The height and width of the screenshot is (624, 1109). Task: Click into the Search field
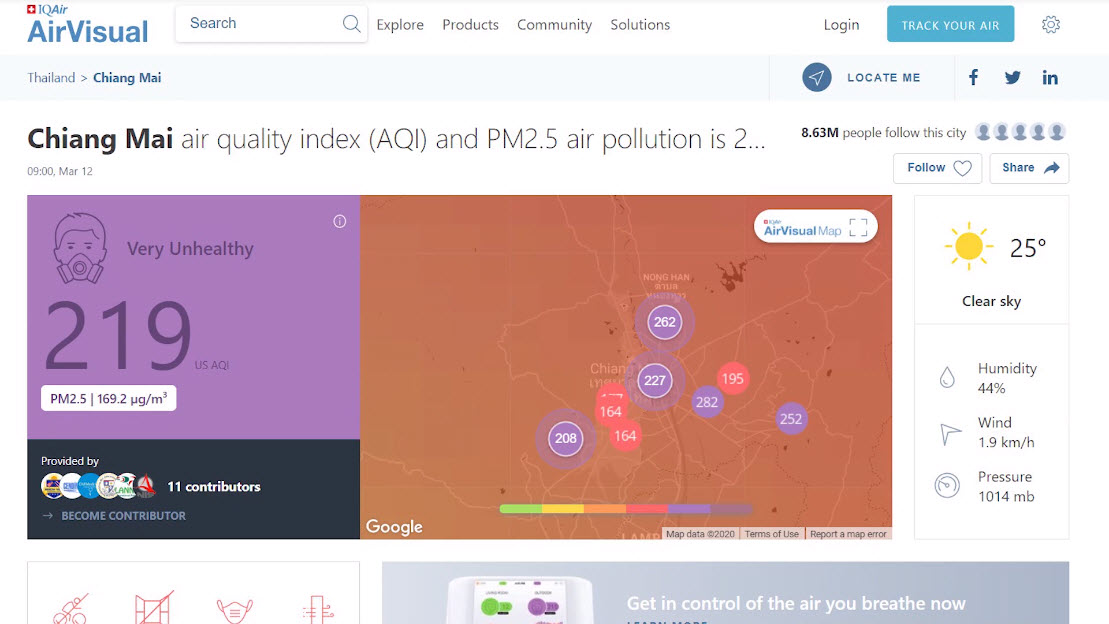[271, 24]
